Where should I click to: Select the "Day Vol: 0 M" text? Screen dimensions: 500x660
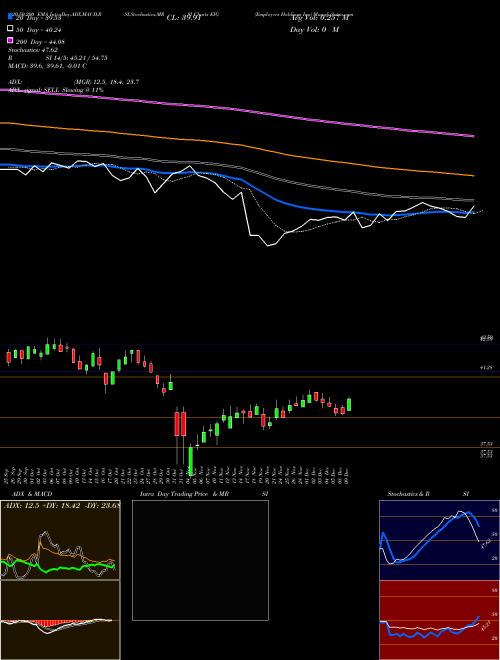tap(314, 29)
